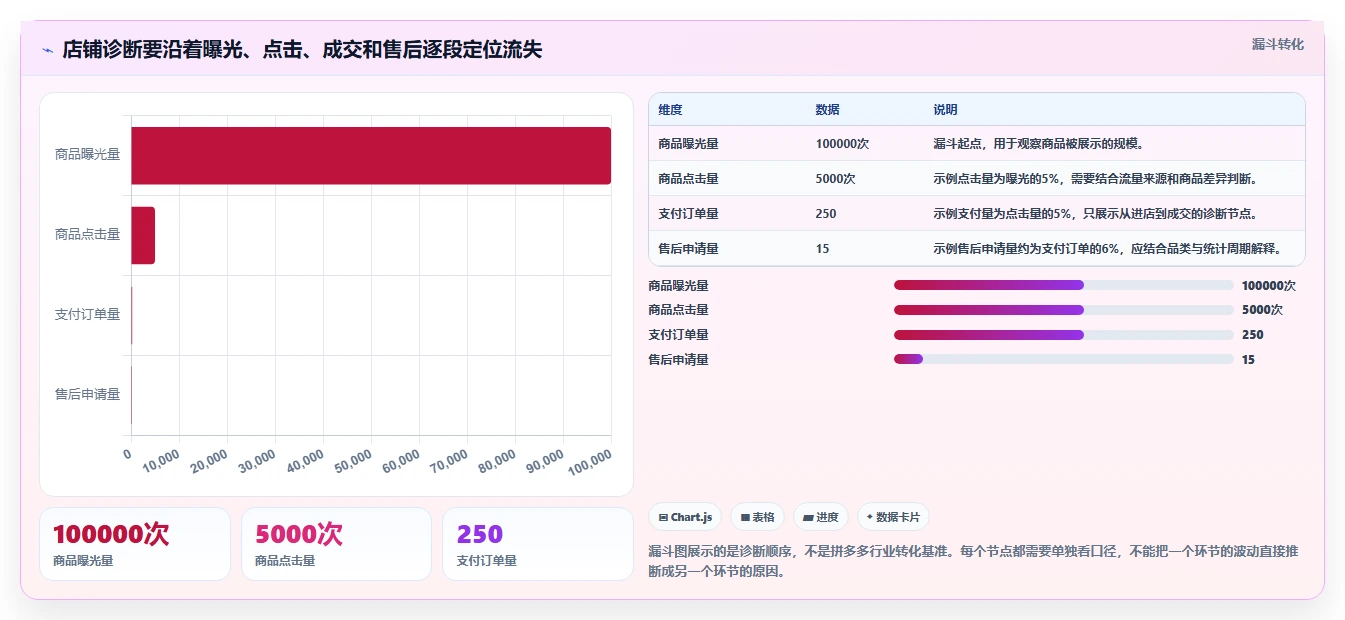Select the 维度 column header
Viewport: 1345px width, 620px height.
point(670,109)
